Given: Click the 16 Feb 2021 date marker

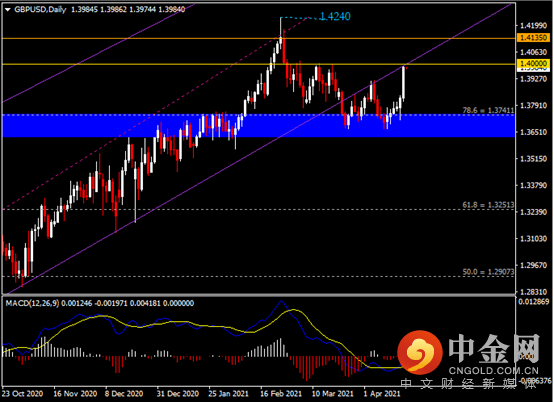Looking at the screenshot, I should (281, 394).
